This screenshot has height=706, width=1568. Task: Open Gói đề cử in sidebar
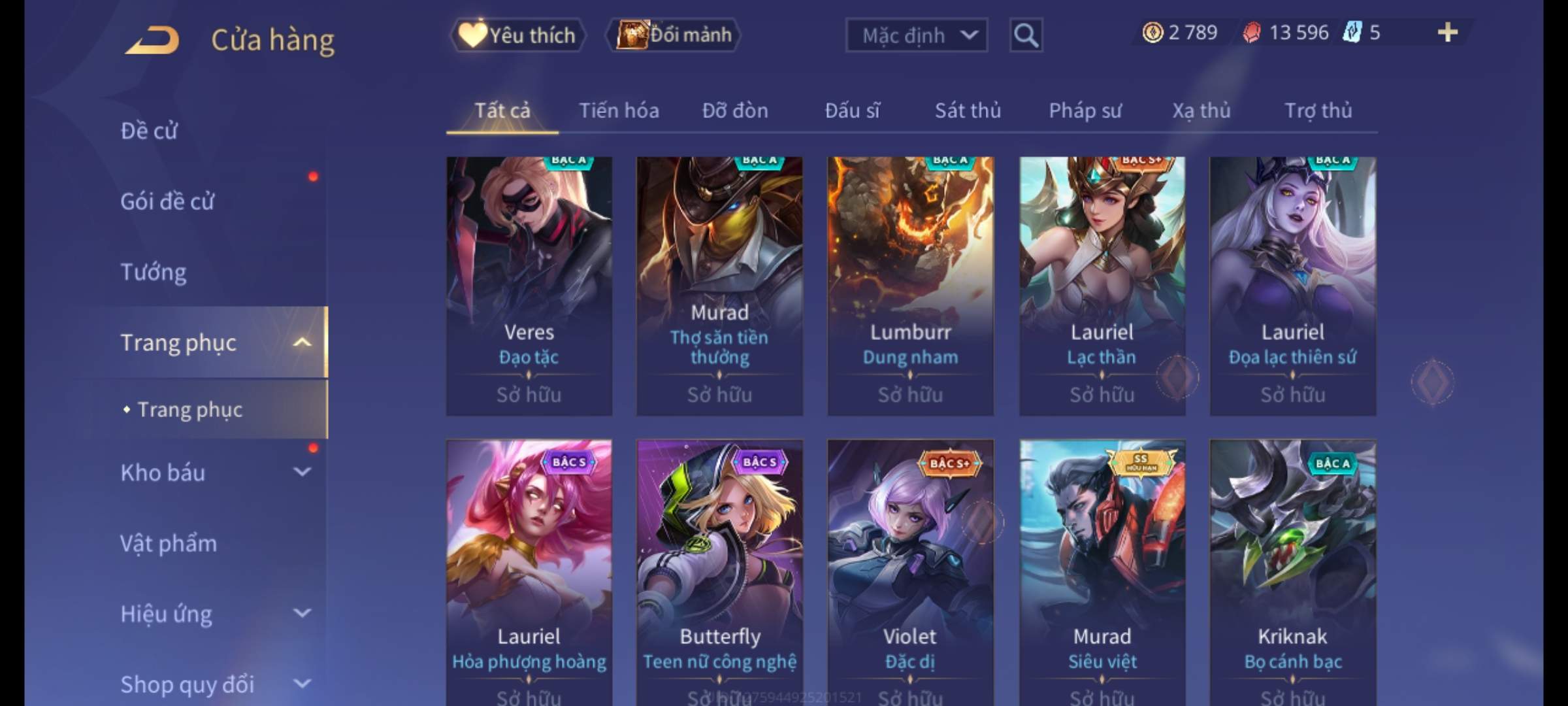click(167, 201)
